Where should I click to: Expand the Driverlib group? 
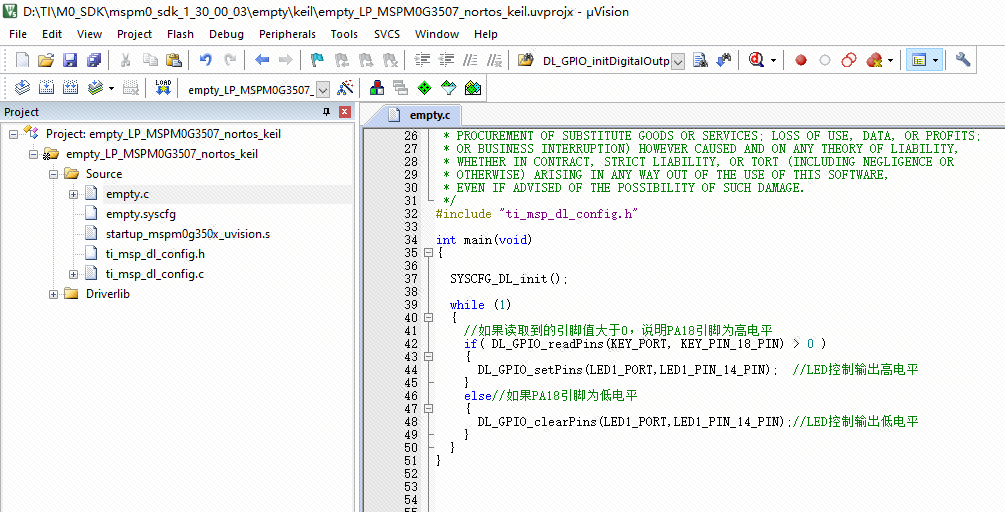tap(53, 294)
